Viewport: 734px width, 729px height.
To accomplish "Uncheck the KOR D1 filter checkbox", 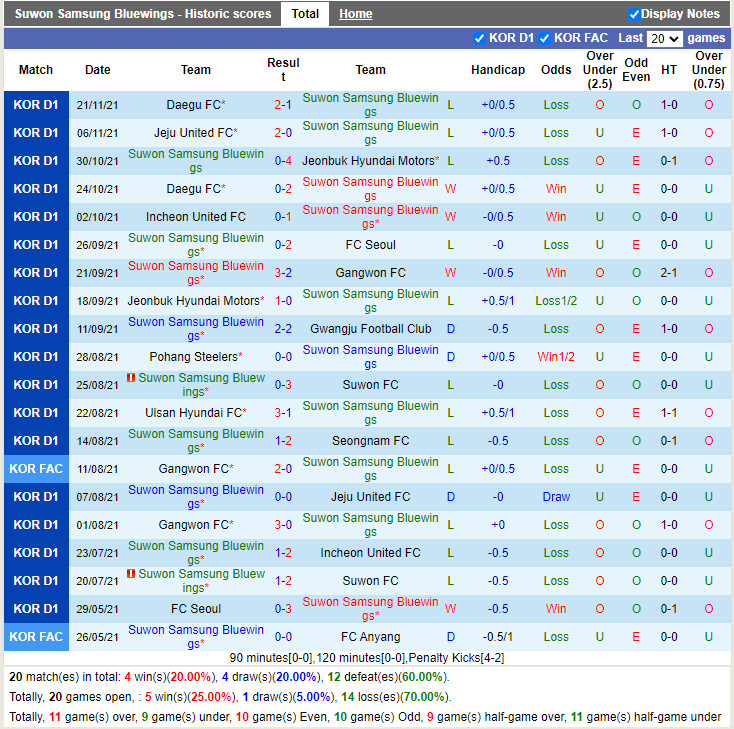I will click(480, 38).
